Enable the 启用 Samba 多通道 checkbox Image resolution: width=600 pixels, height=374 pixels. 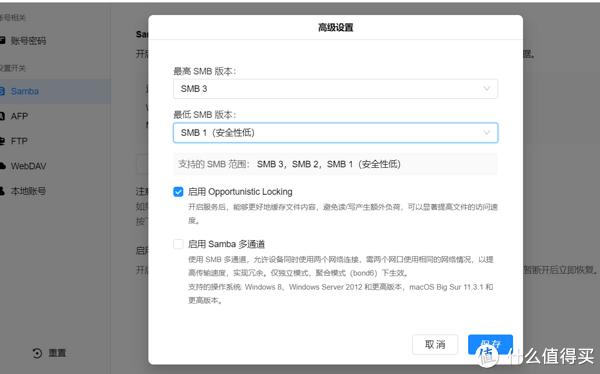tap(178, 244)
